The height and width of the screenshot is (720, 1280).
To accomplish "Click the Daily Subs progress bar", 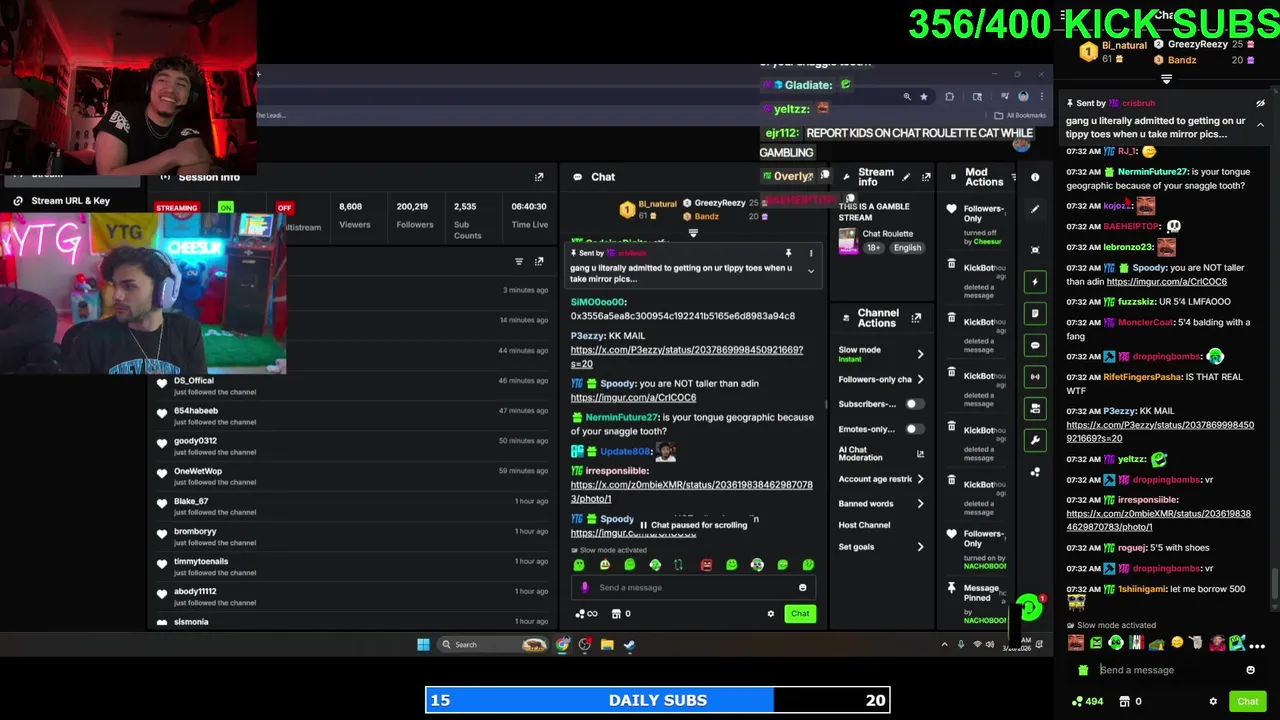I will tap(657, 700).
